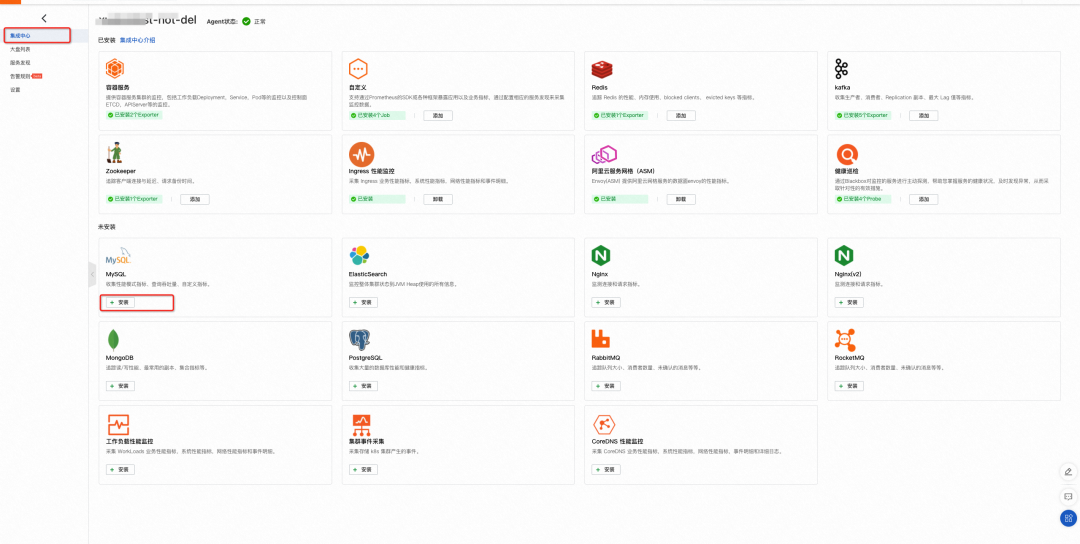
Task: Open 设置 in the sidebar
Action: (x=15, y=90)
